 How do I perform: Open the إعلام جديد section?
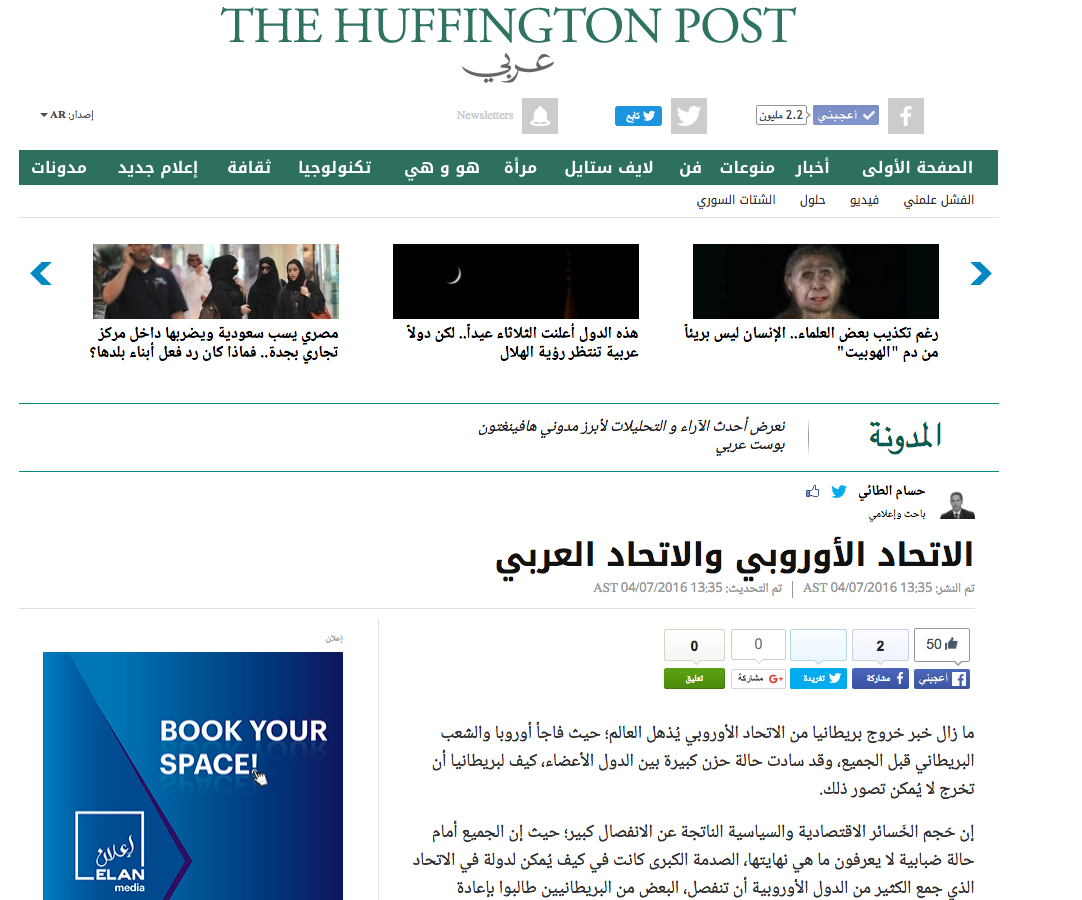tap(157, 168)
